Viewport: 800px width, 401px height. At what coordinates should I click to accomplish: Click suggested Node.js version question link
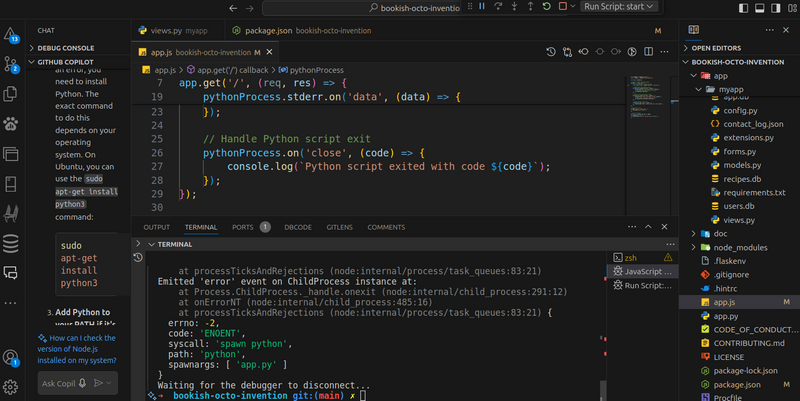77,349
